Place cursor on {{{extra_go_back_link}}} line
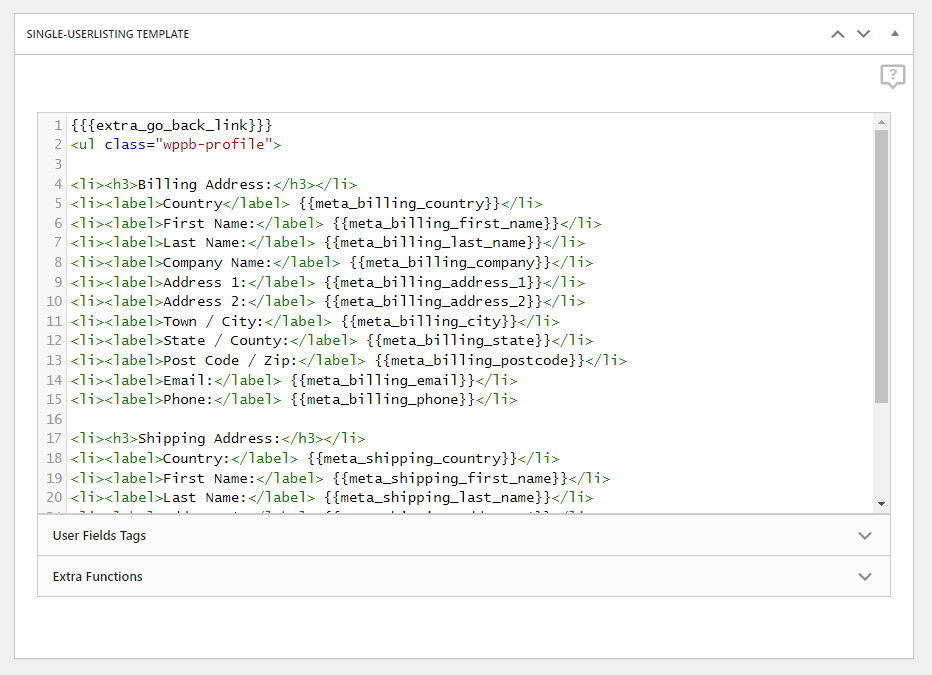Image resolution: width=932 pixels, height=675 pixels. 171,125
